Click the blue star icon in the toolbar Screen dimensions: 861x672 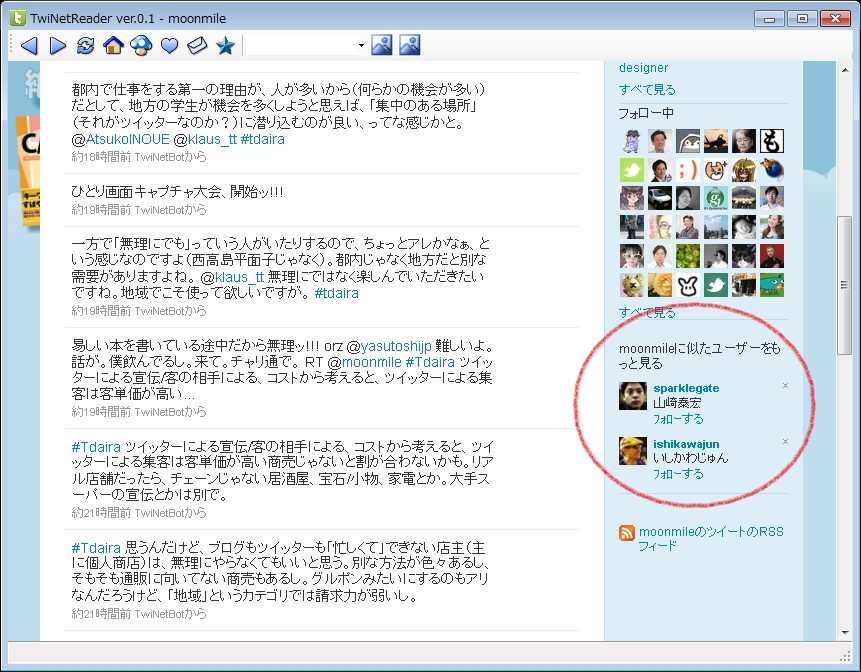click(225, 45)
